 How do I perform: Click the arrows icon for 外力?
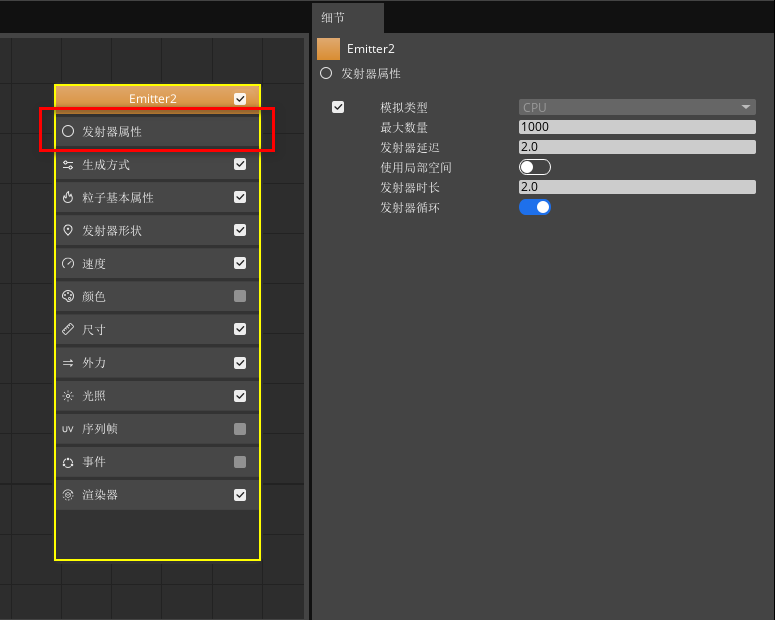[x=68, y=363]
